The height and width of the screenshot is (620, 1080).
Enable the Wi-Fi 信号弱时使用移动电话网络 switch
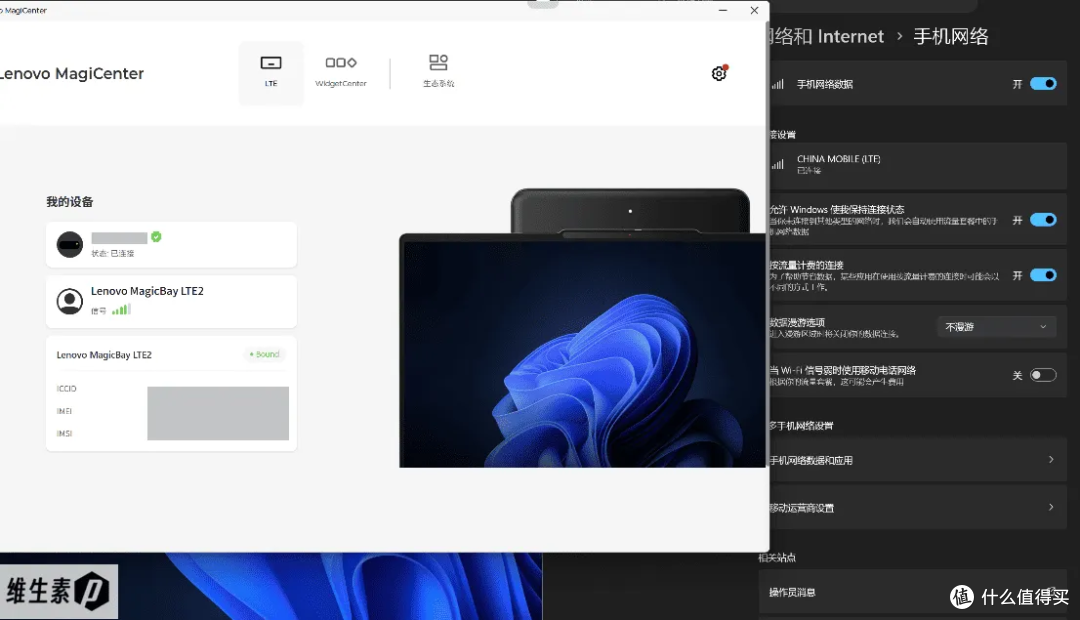click(1043, 375)
